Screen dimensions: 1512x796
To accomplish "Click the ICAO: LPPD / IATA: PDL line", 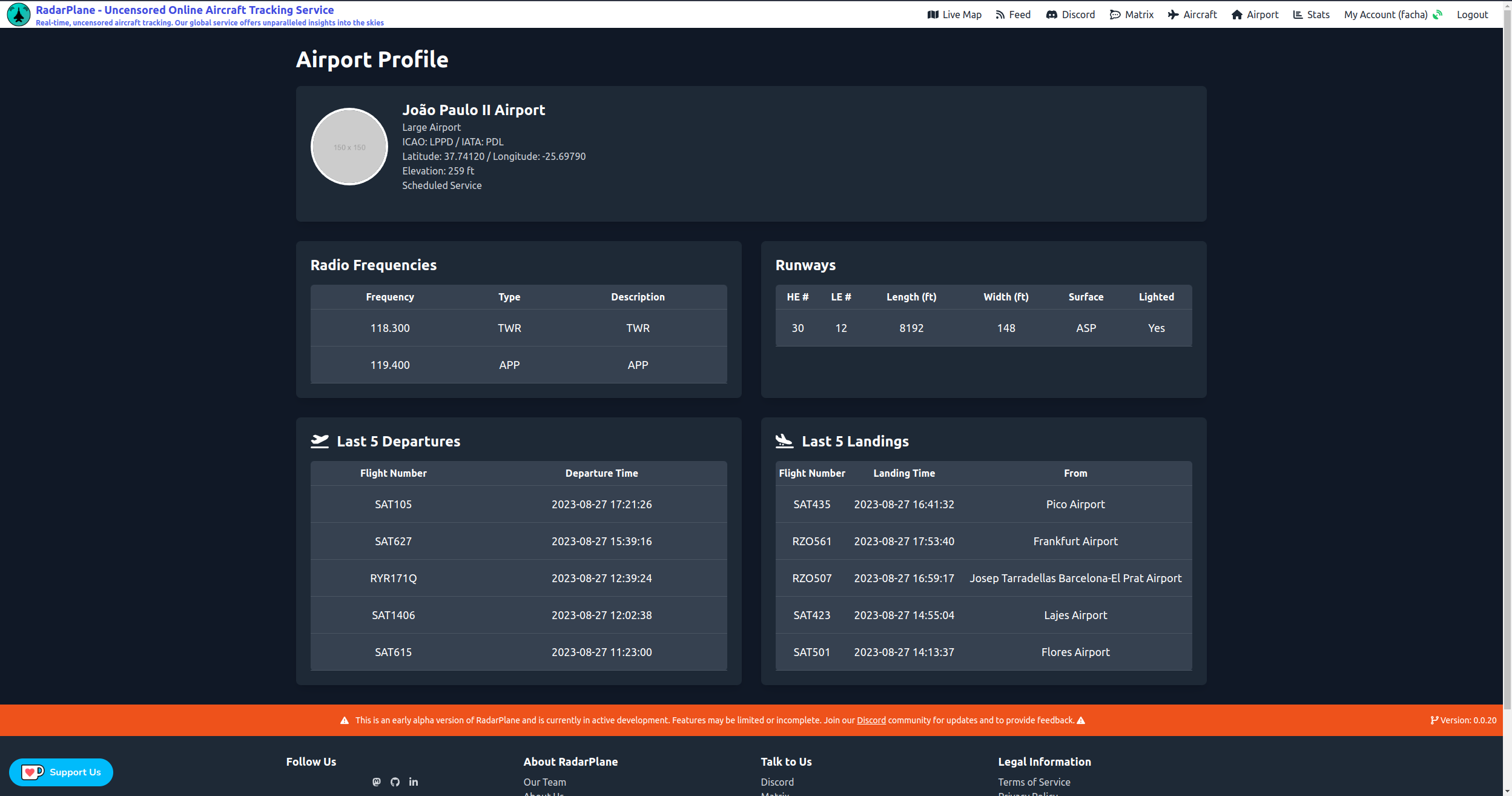I will (x=453, y=142).
